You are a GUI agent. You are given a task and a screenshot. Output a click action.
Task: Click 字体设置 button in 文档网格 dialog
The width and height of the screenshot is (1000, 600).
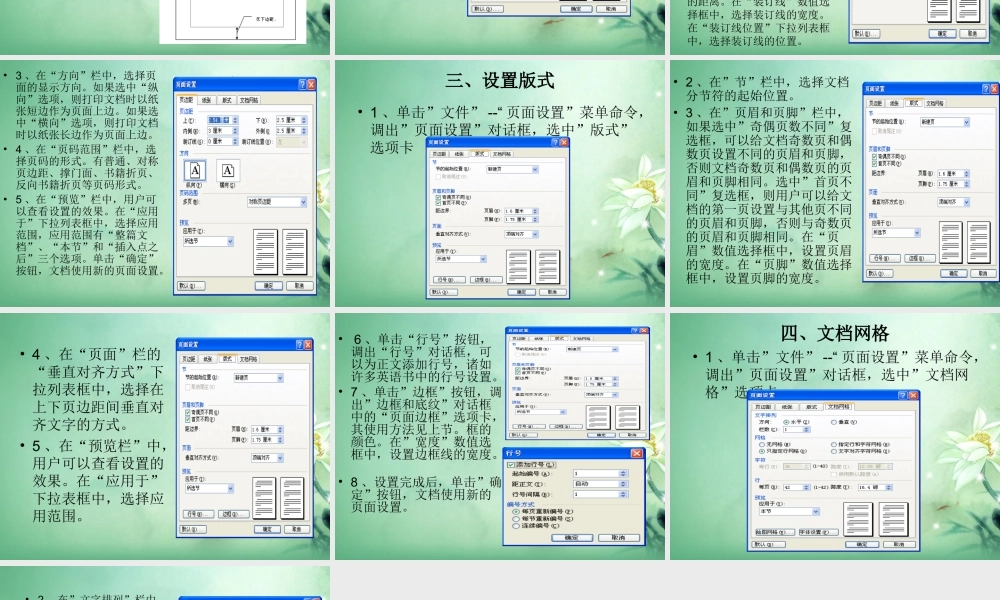pos(819,532)
